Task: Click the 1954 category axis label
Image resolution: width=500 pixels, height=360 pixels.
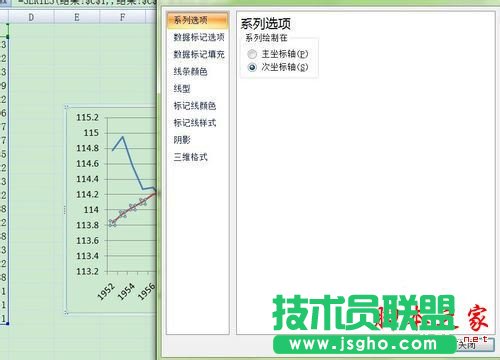Action: point(127,291)
